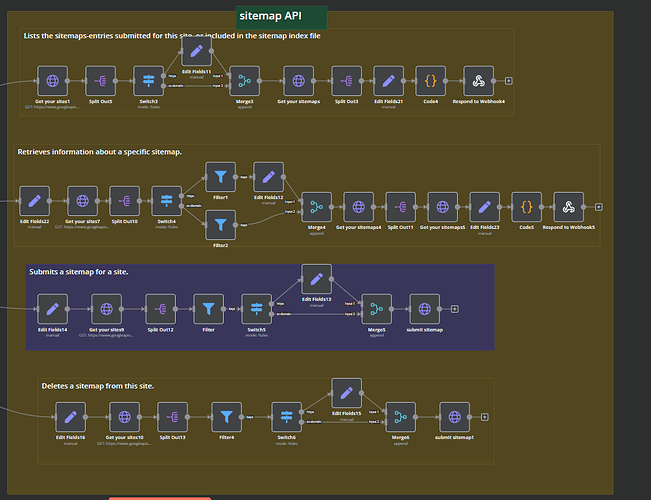Image resolution: width=651 pixels, height=500 pixels.
Task: Click the Get your sitemaps5 node
Action: tap(443, 207)
